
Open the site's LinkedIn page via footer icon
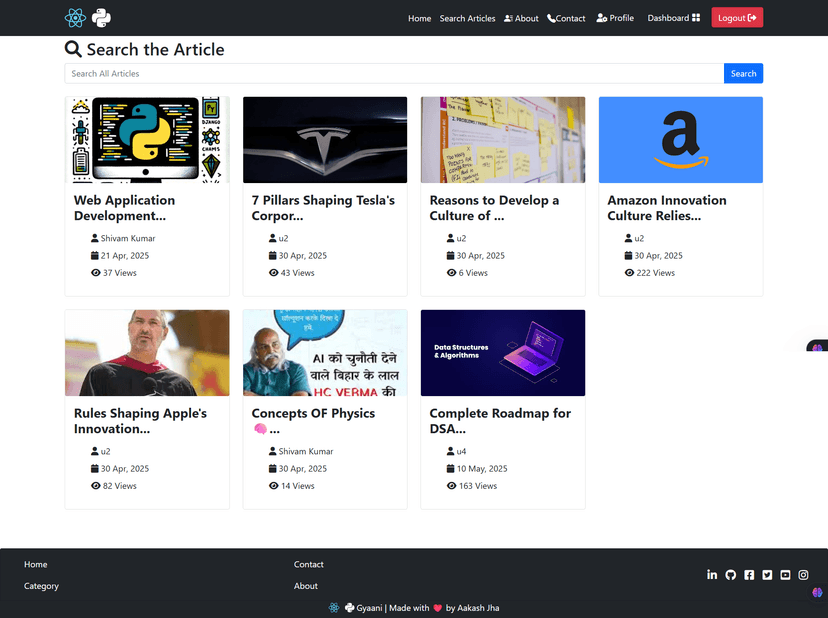(x=712, y=574)
